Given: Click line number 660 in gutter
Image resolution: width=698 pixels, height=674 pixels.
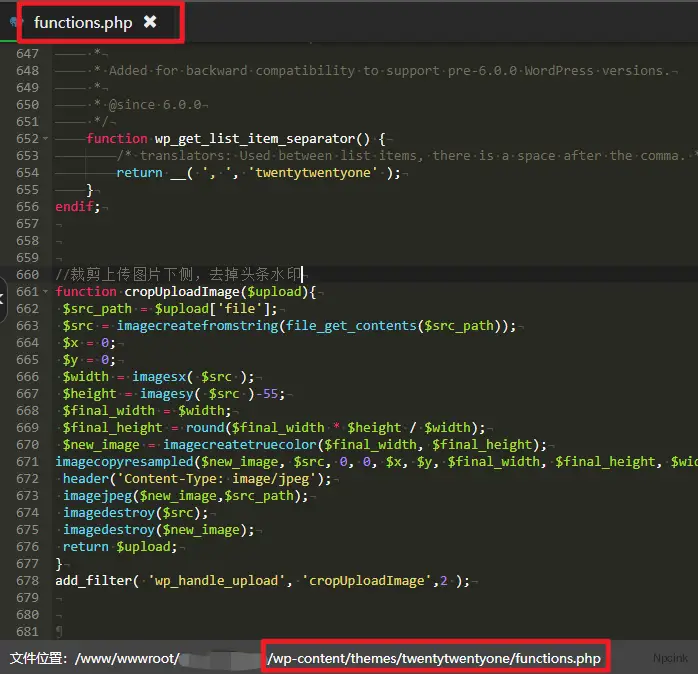Looking at the screenshot, I should pos(28,275).
